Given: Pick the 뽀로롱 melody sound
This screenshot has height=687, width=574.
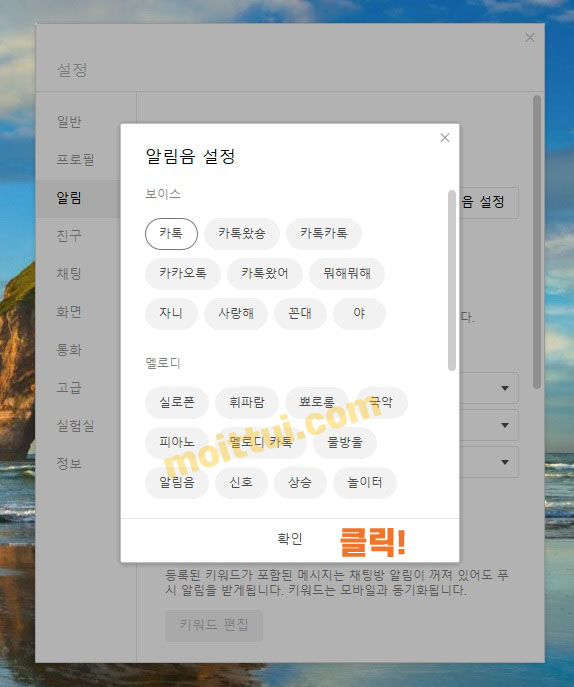Looking at the screenshot, I should pos(316,403).
